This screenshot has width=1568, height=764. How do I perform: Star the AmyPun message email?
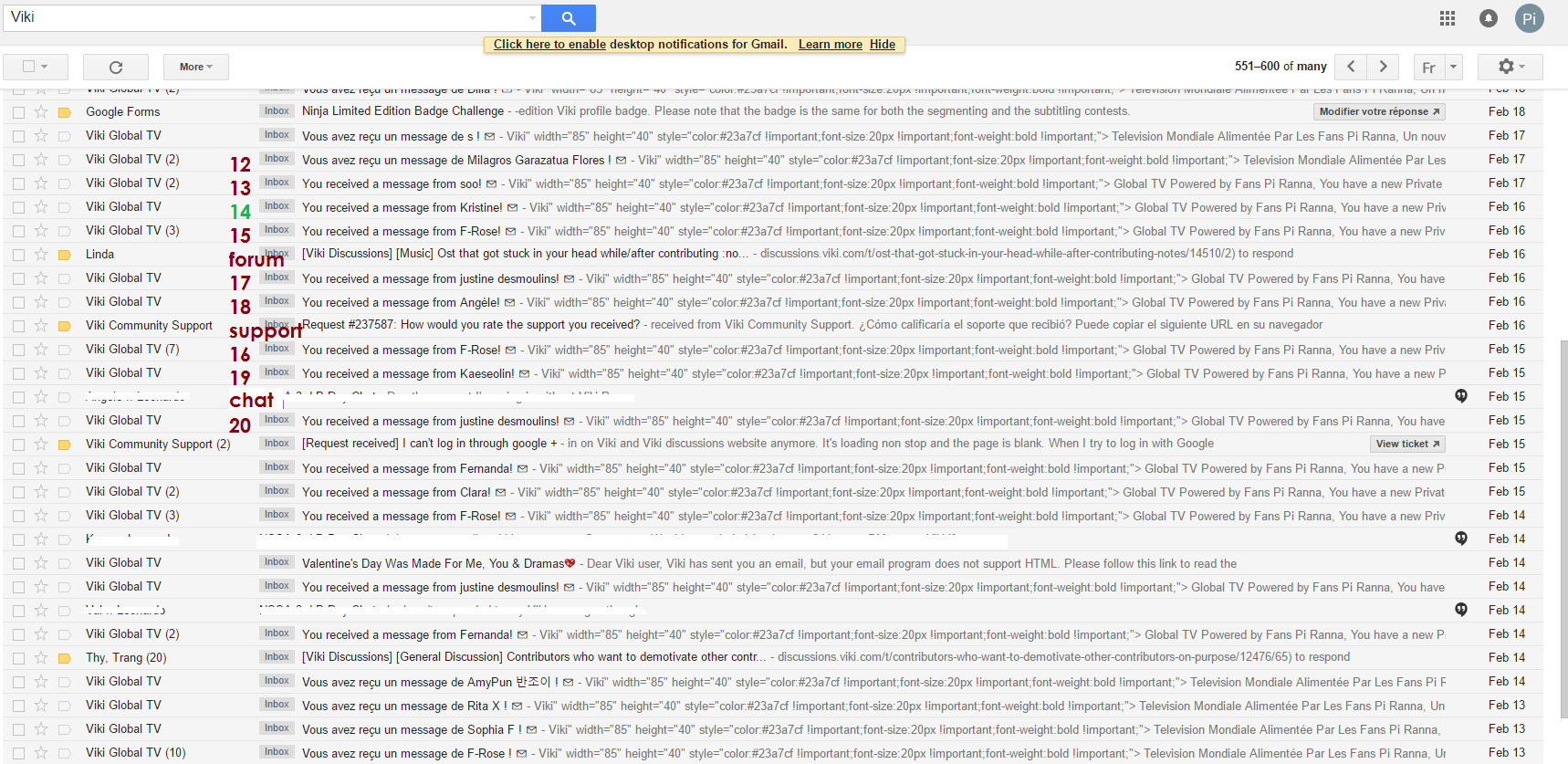[41, 681]
